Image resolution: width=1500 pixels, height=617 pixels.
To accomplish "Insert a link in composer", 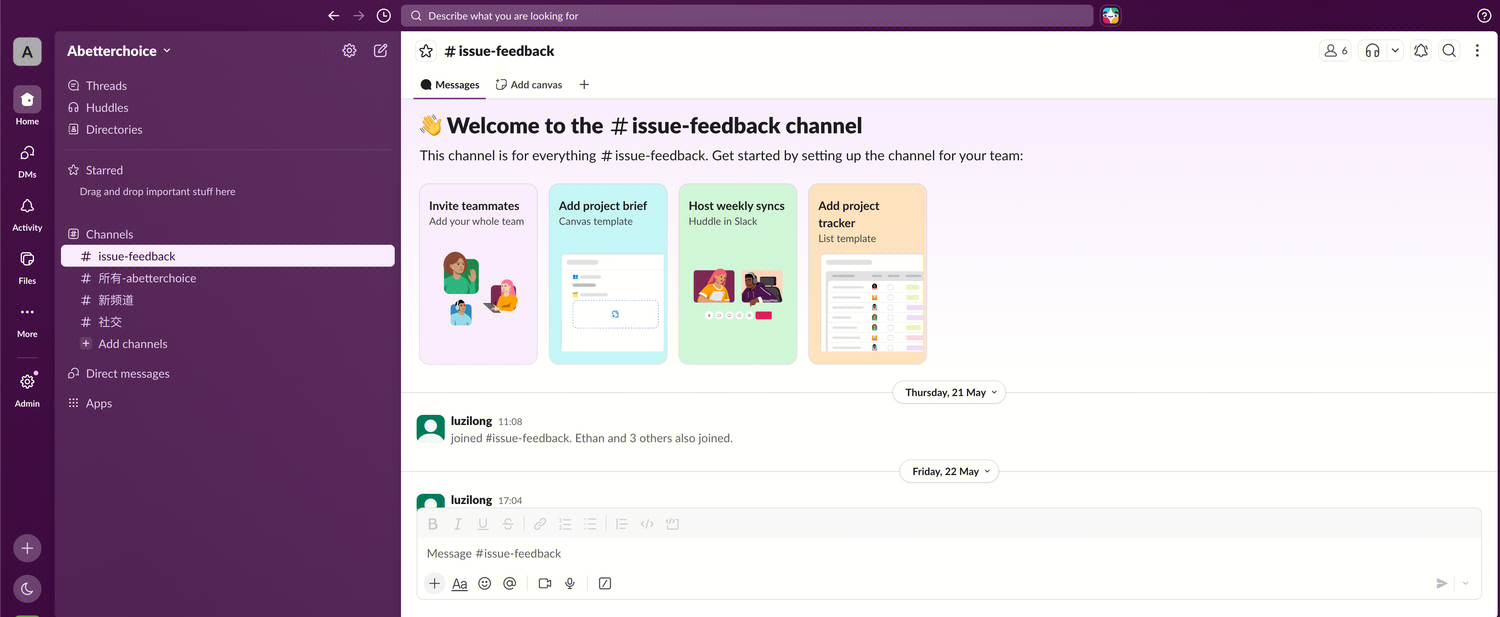I will 540,524.
